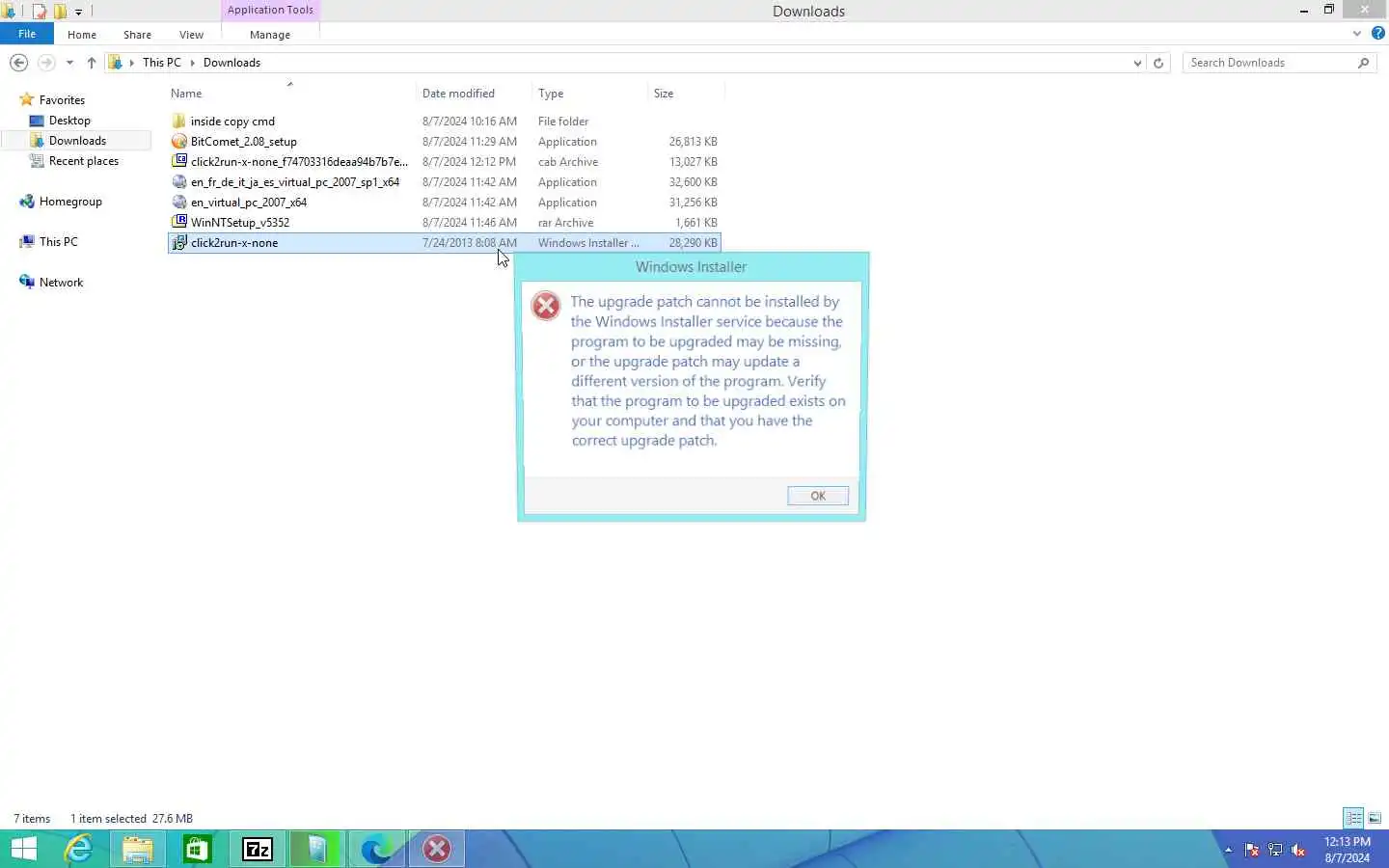Launch Microsoft Edge from the taskbar
Image resolution: width=1389 pixels, height=868 pixels.
point(377,850)
